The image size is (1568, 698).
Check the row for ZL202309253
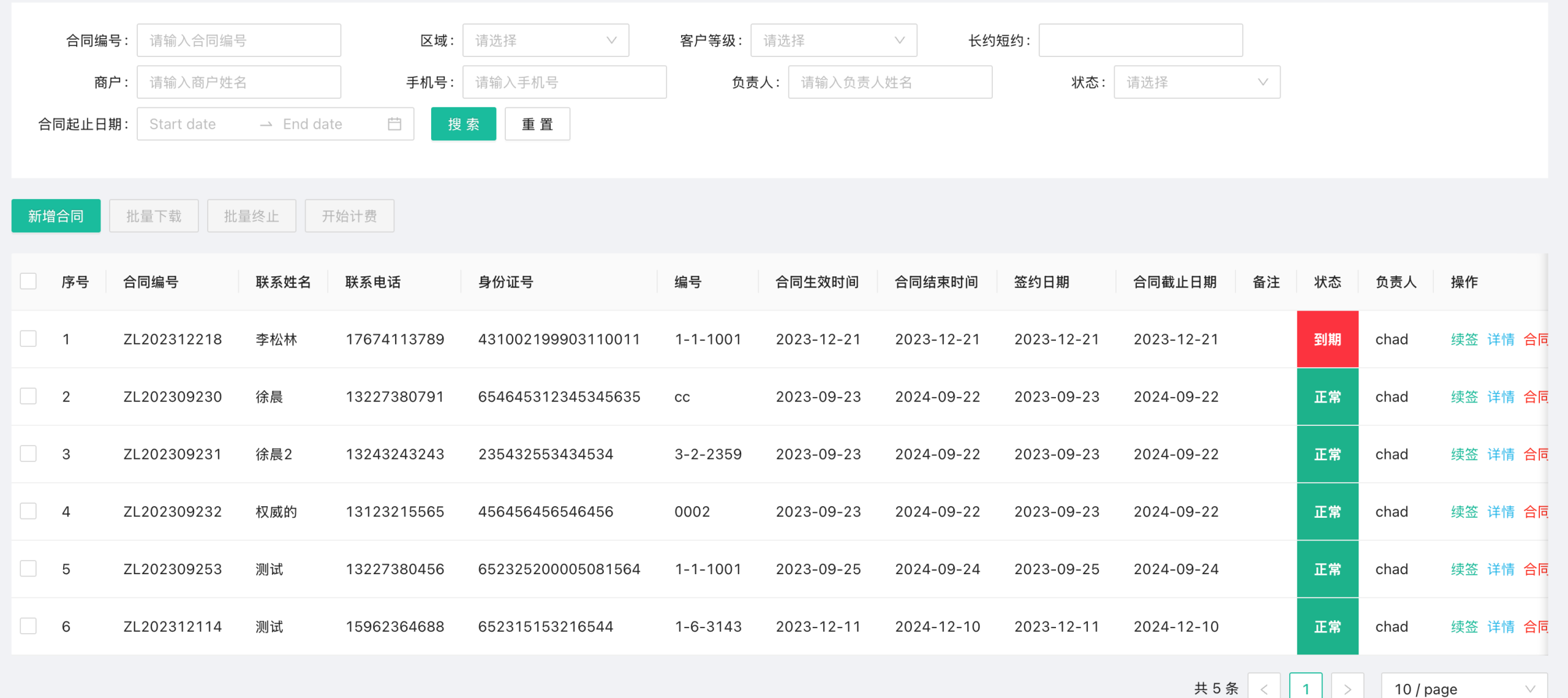tap(28, 569)
